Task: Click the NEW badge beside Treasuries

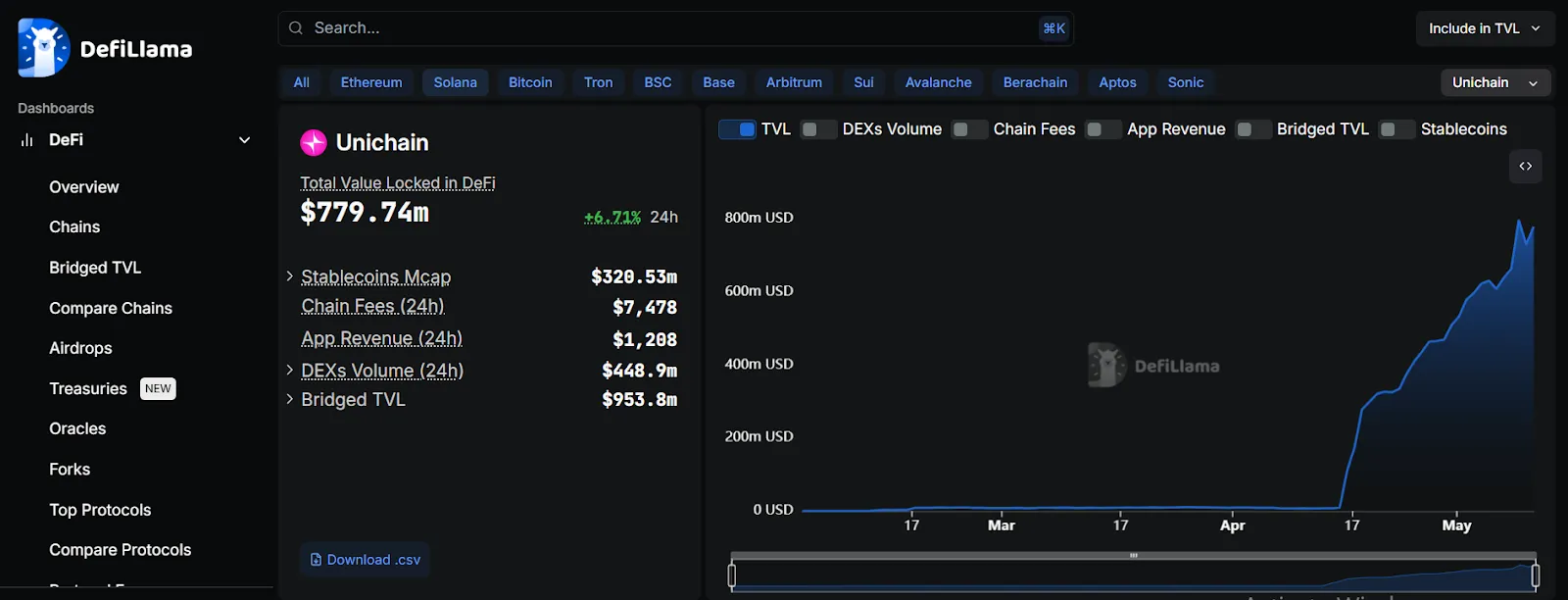Action: tap(158, 389)
